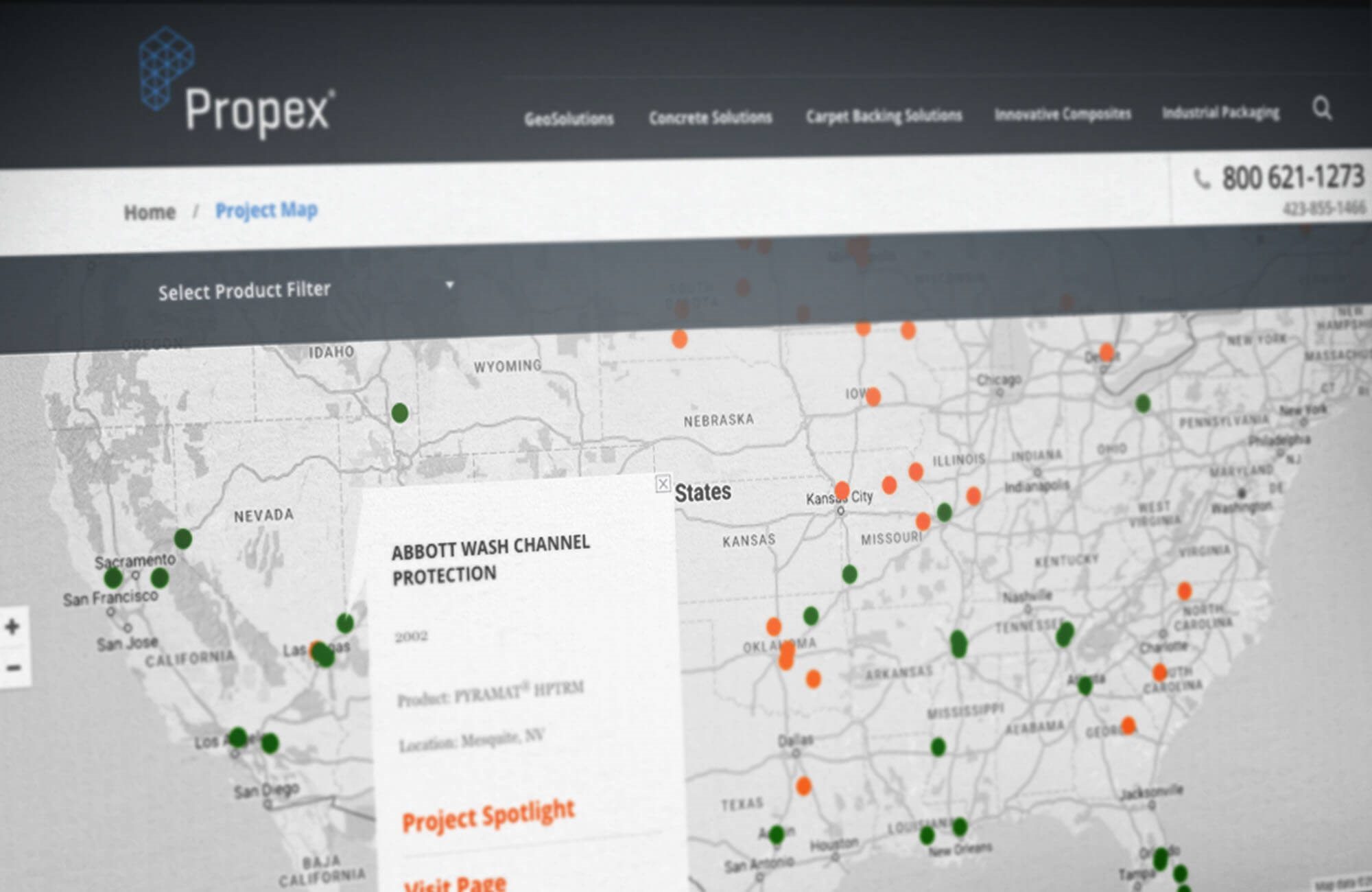Image resolution: width=1372 pixels, height=892 pixels.
Task: Click the 2002 year text in popup
Action: (x=411, y=637)
